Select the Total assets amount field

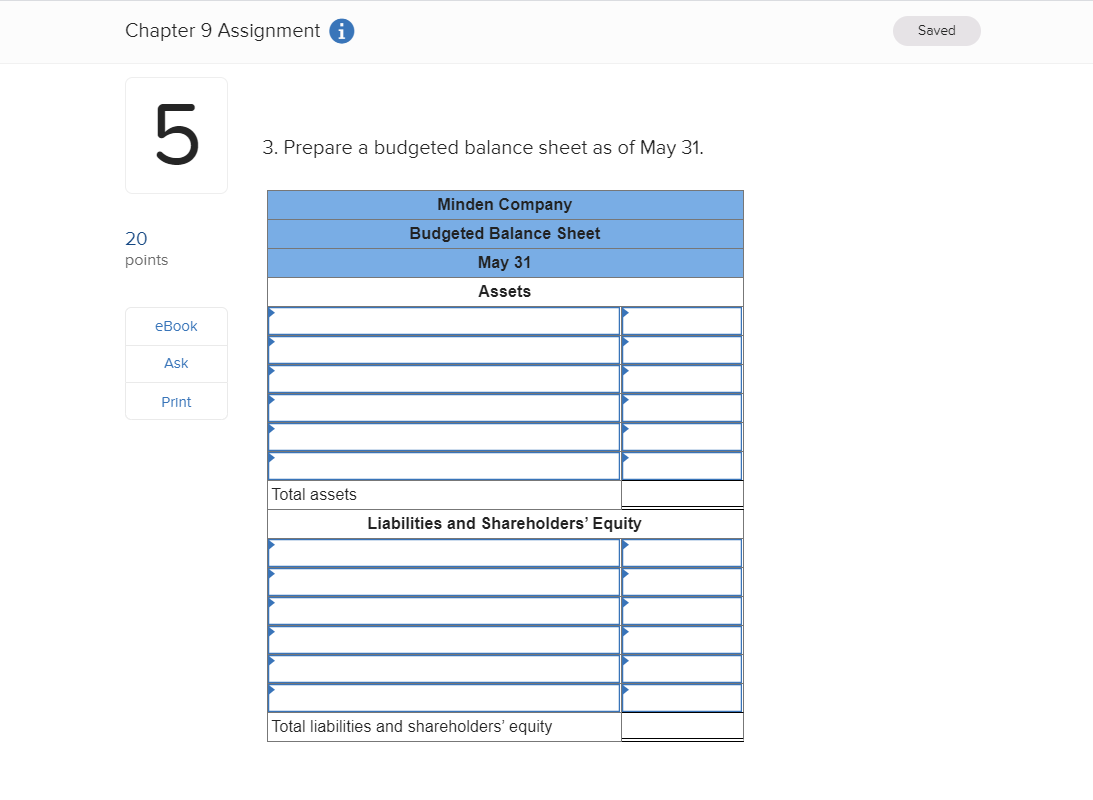[681, 493]
